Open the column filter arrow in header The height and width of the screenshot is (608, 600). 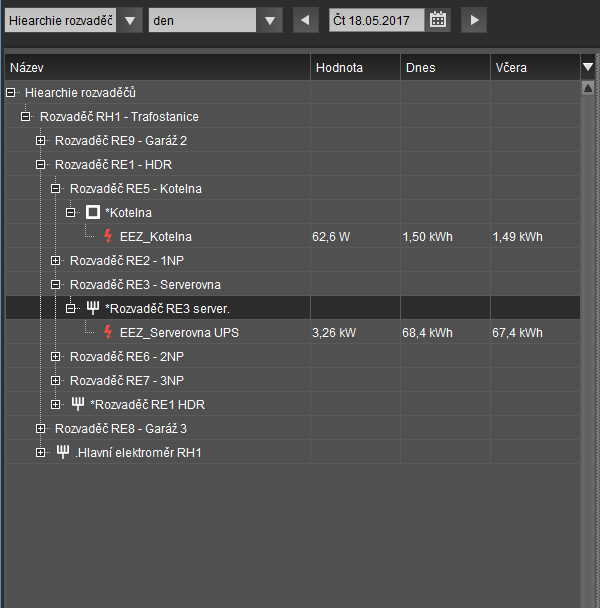coord(588,67)
